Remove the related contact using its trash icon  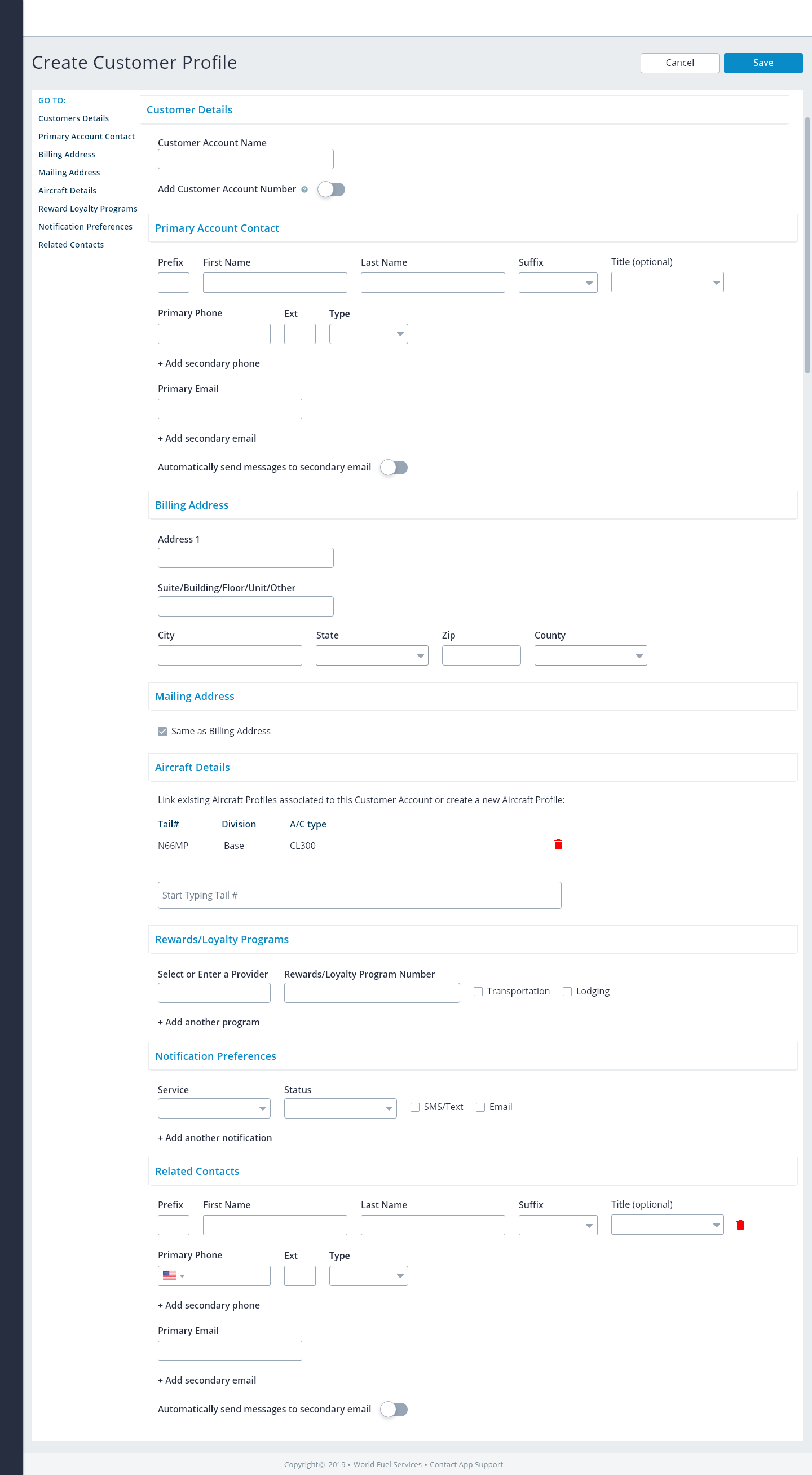[x=740, y=1225]
